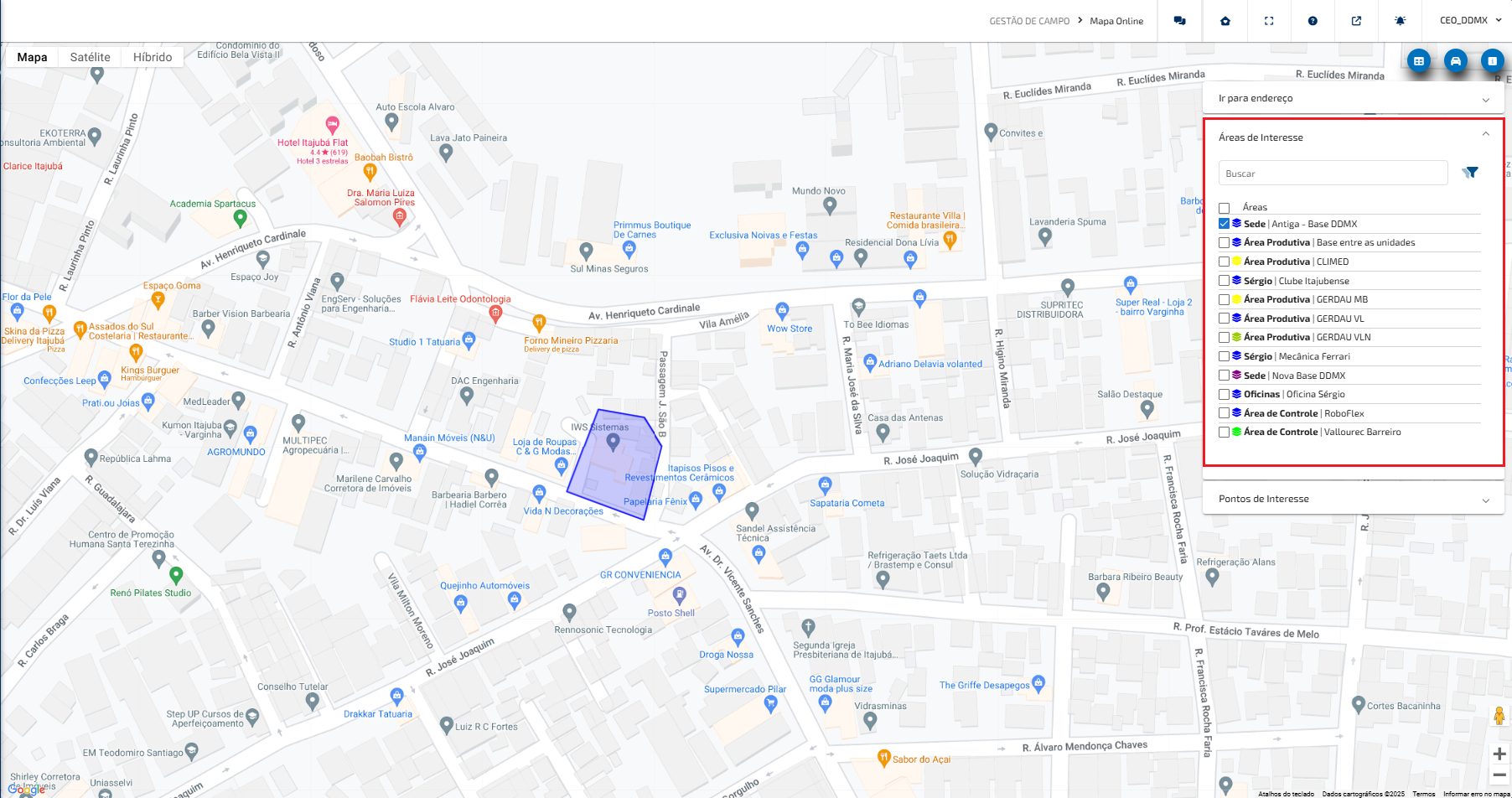The width and height of the screenshot is (1512, 798).
Task: Click the Wow Store shopping marker
Action: (x=782, y=311)
